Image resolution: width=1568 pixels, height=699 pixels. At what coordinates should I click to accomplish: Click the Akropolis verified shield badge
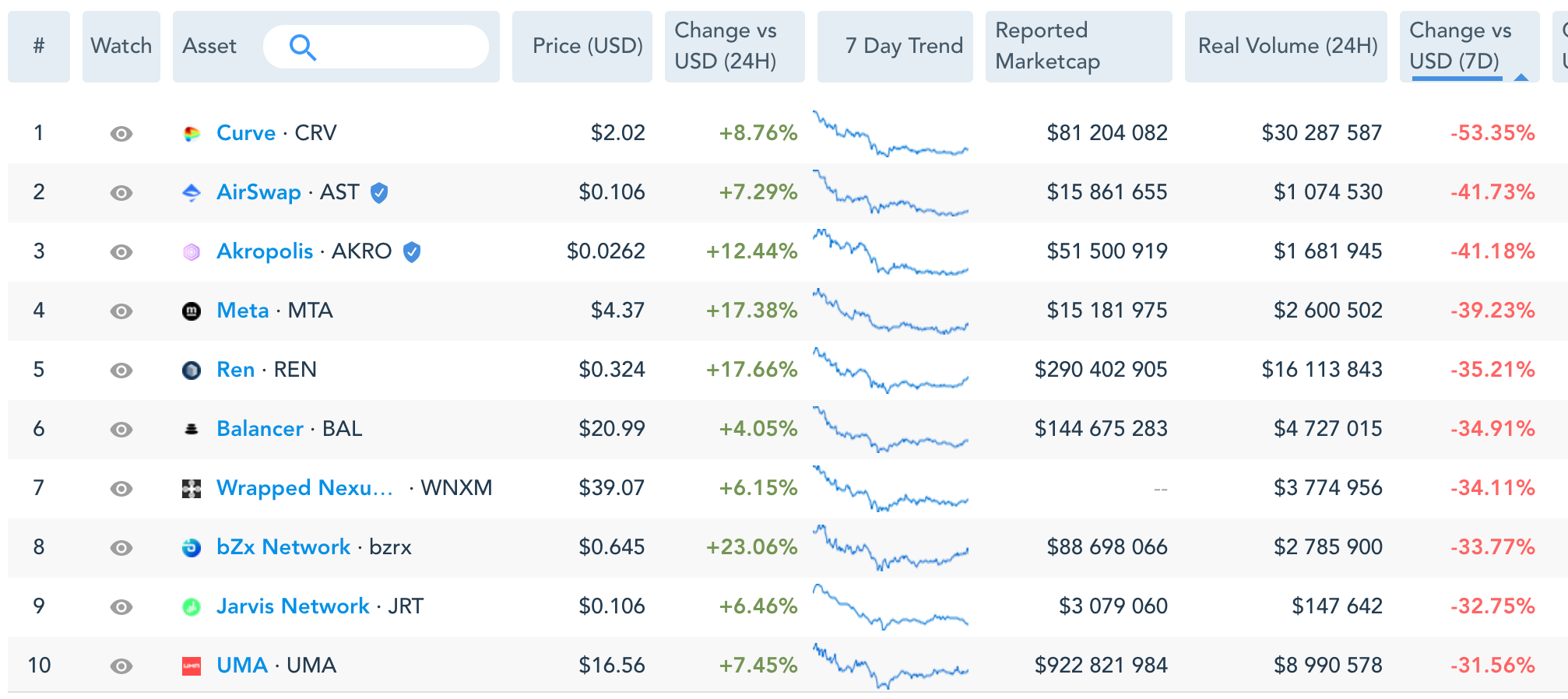point(412,251)
